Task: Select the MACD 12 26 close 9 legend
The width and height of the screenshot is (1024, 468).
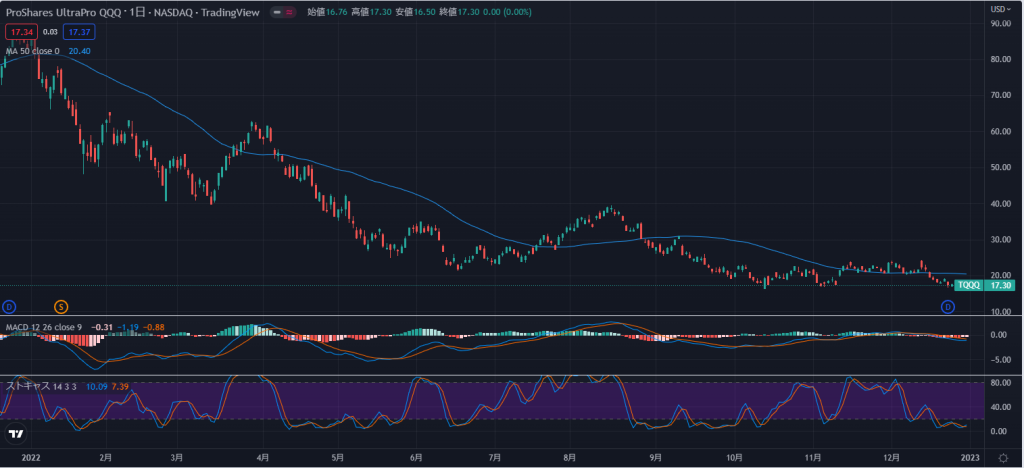Action: [44, 326]
